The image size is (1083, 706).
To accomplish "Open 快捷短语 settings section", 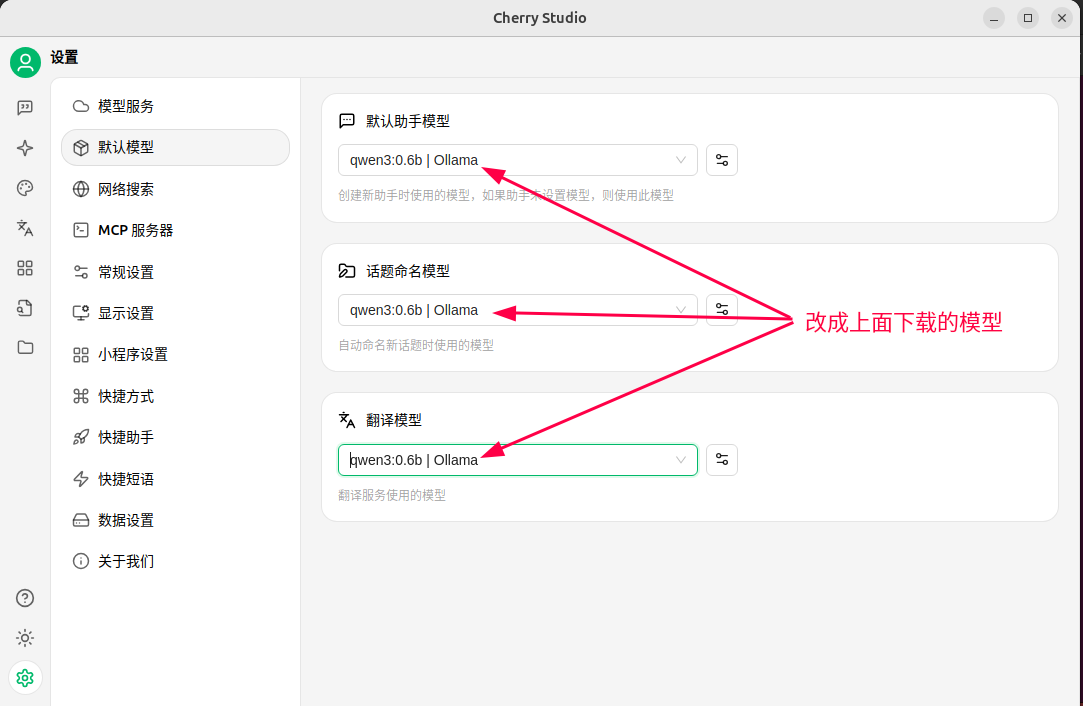I will tap(175, 479).
